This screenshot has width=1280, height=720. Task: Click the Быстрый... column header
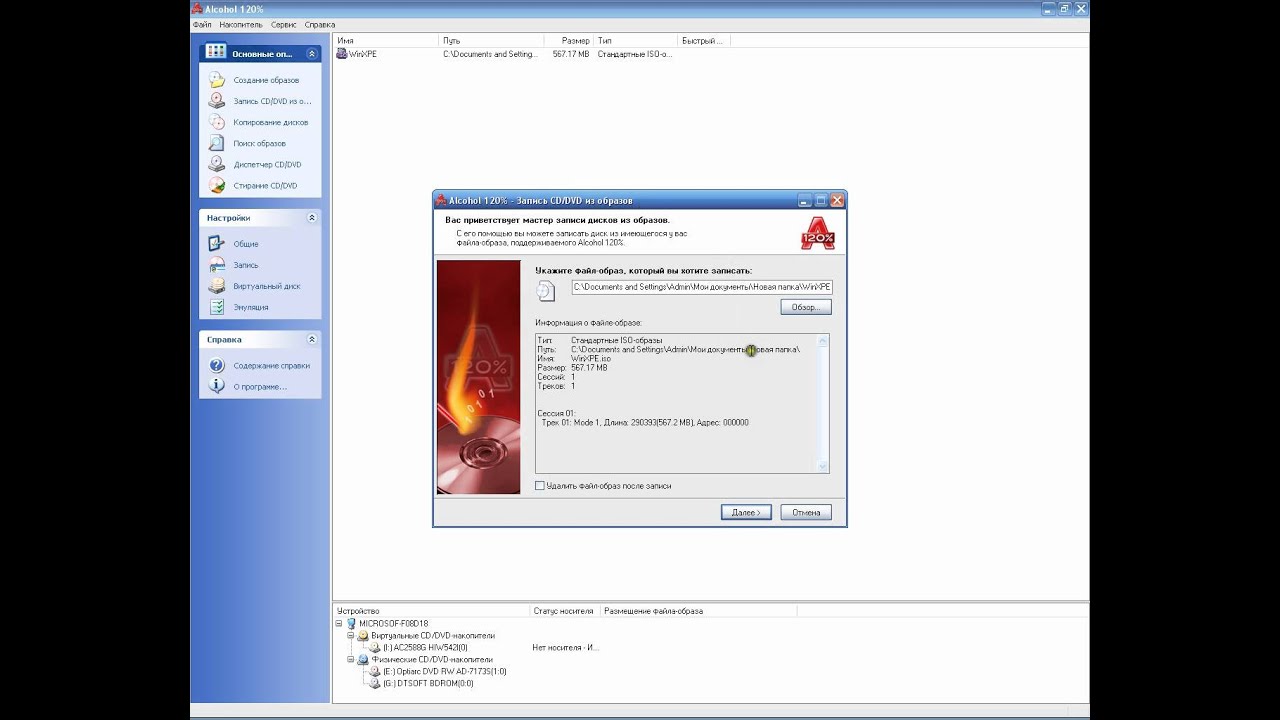(x=703, y=41)
